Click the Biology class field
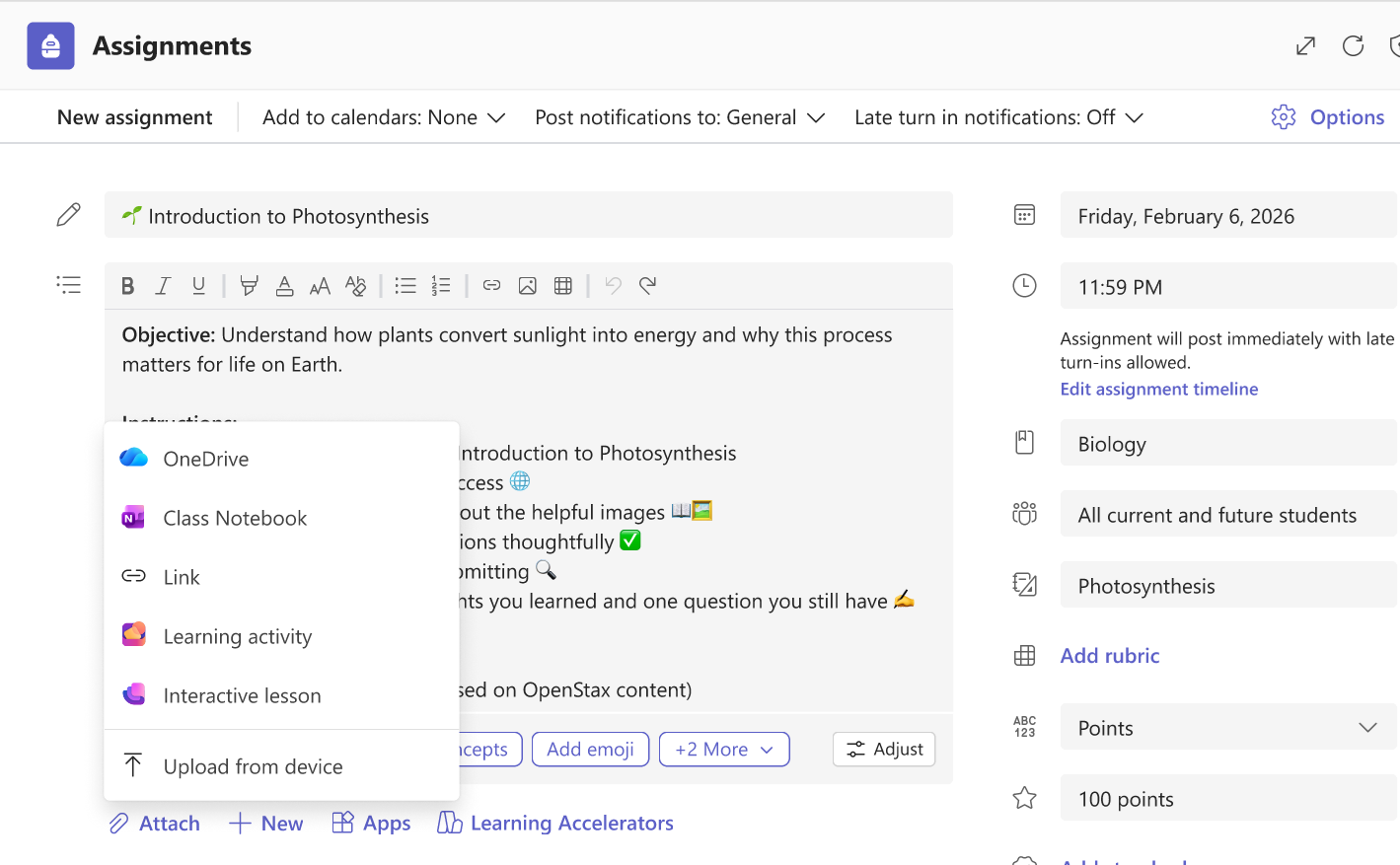 coord(1228,443)
